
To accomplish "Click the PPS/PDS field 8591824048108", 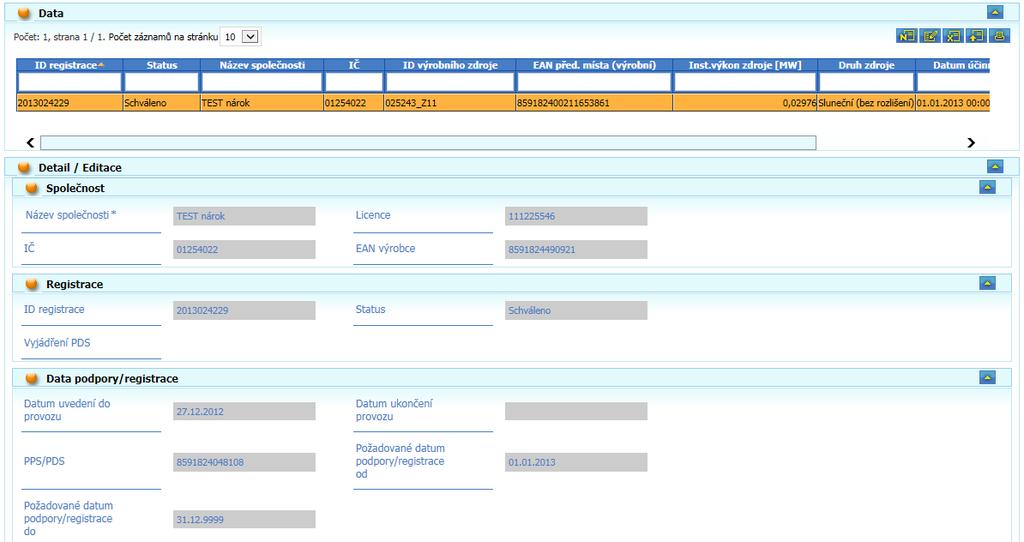I will (x=244, y=462).
